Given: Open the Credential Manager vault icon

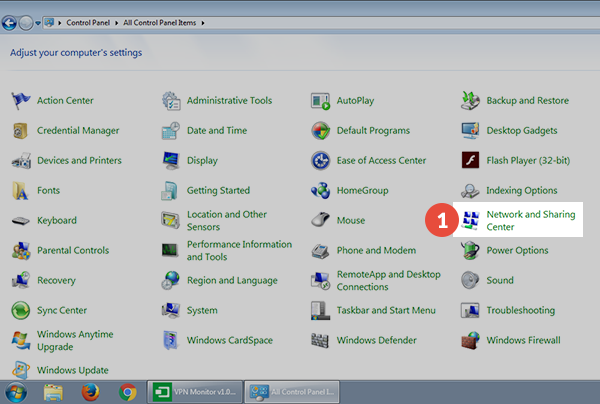Looking at the screenshot, I should point(20,131).
